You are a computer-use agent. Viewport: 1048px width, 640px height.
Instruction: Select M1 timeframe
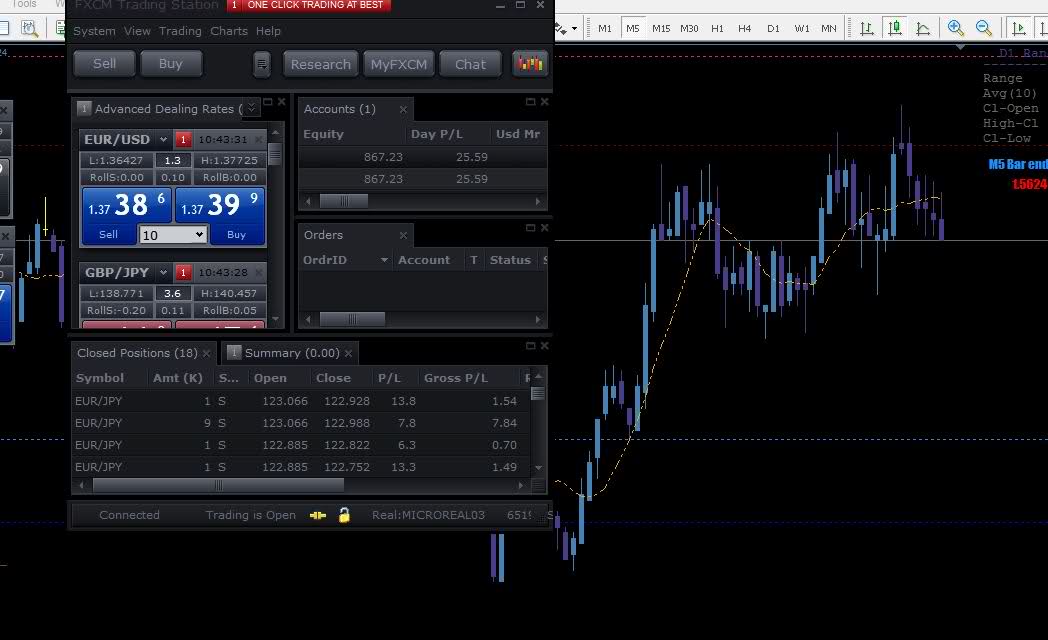click(605, 28)
